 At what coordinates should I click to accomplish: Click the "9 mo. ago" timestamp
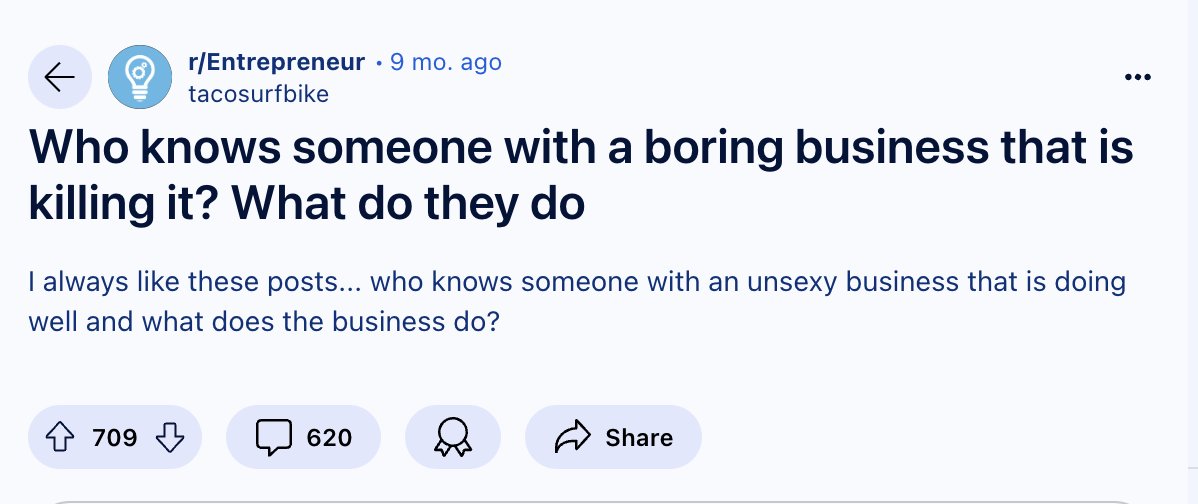coord(445,63)
